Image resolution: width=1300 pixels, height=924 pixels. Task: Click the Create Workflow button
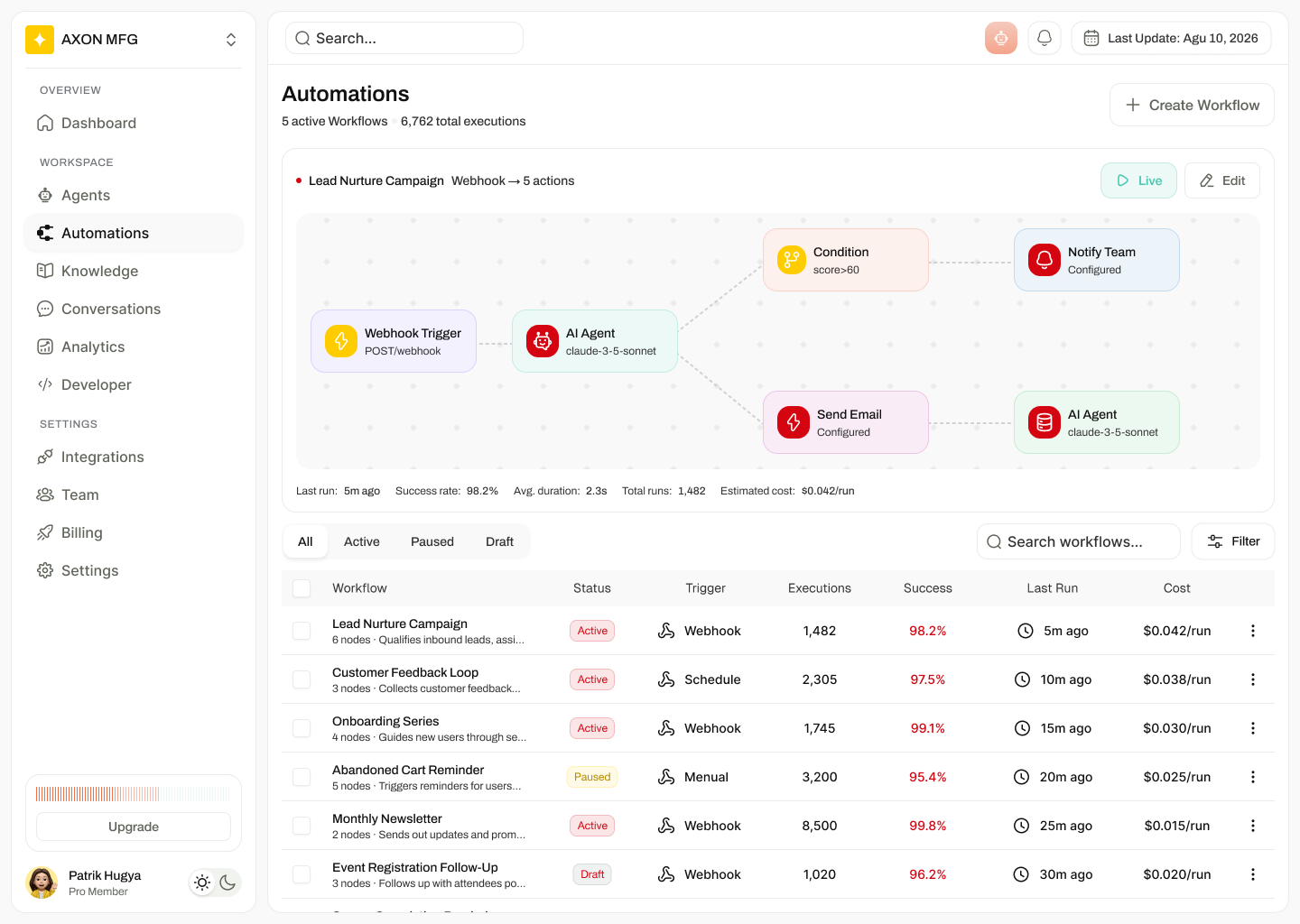(1192, 105)
